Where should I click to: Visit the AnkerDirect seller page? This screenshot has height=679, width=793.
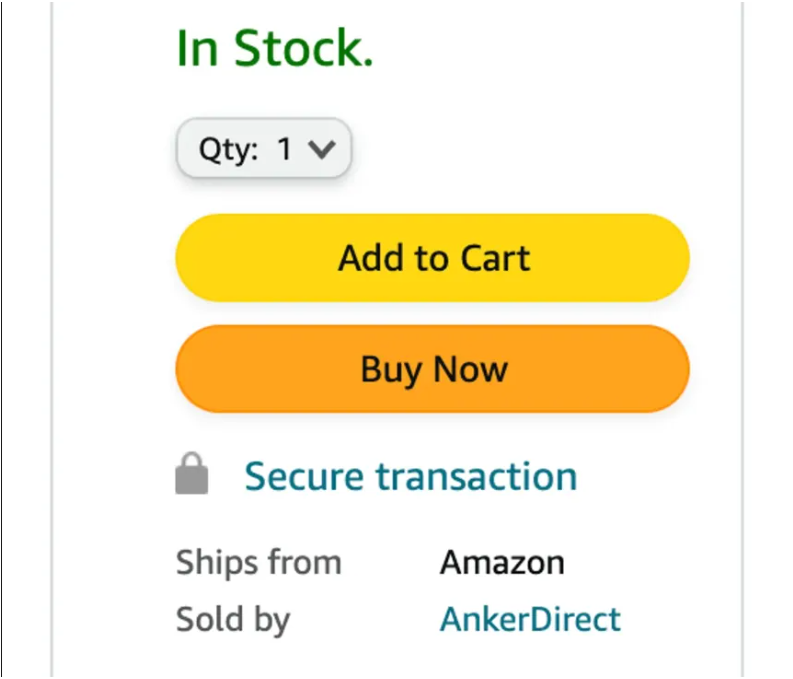[x=530, y=619]
